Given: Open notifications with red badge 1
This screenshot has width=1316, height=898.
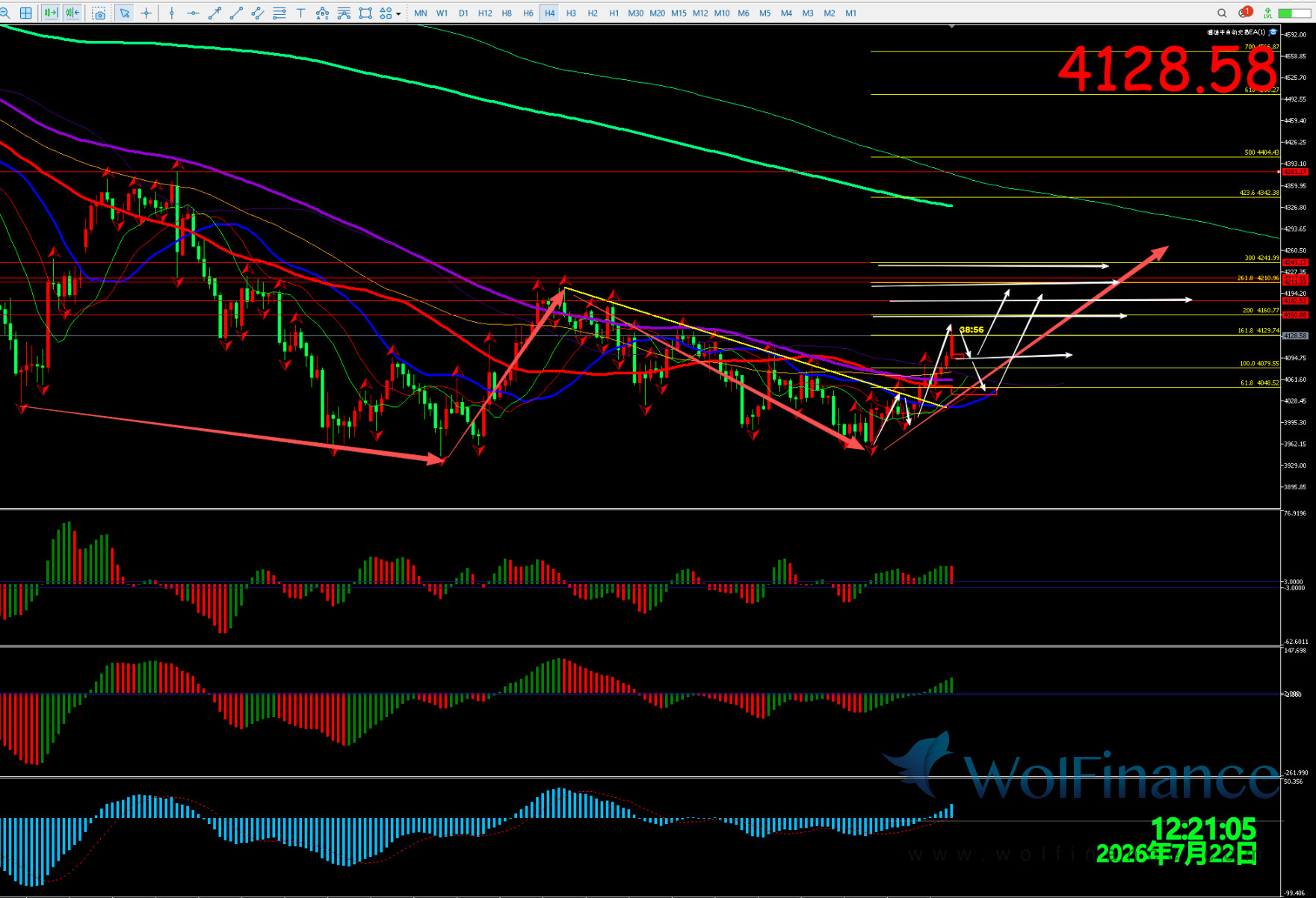Looking at the screenshot, I should tap(1244, 13).
